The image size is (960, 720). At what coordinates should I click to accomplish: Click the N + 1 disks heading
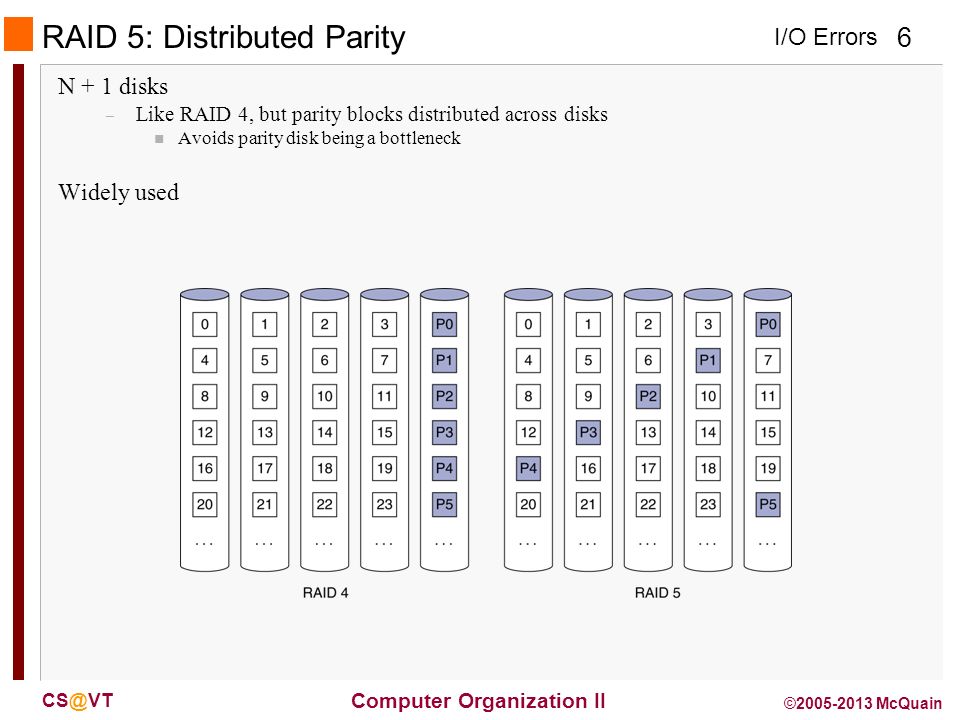113,86
